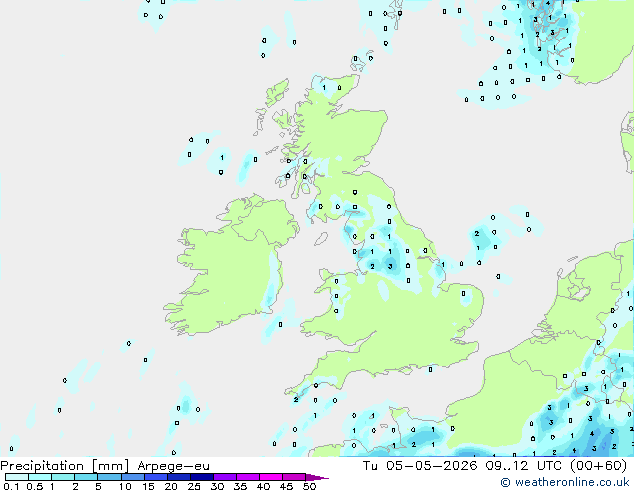This screenshot has width=634, height=490.
Task: Click the '35' legend scale label
Action: click(x=240, y=486)
